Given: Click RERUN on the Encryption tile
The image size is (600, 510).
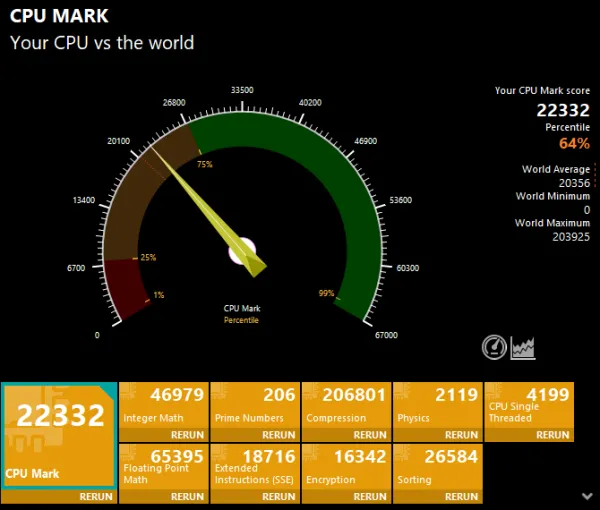Looking at the screenshot, I should [370, 496].
